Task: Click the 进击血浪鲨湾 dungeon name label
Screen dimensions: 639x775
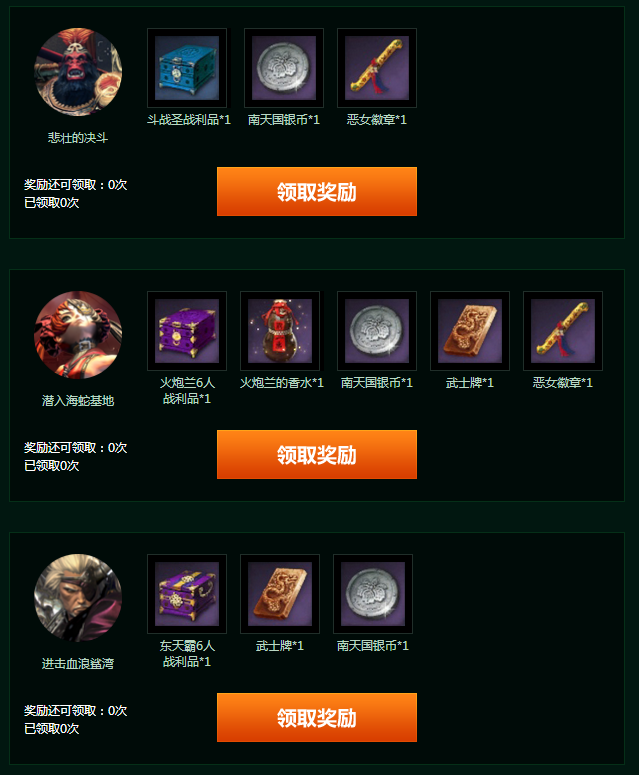Action: click(78, 663)
